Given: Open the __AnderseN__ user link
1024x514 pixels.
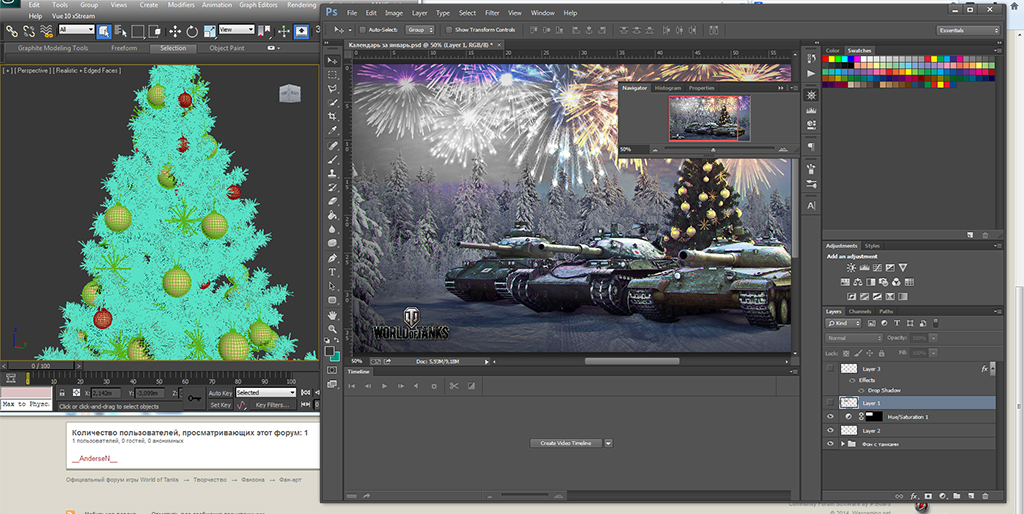Looking at the screenshot, I should coord(94,458).
